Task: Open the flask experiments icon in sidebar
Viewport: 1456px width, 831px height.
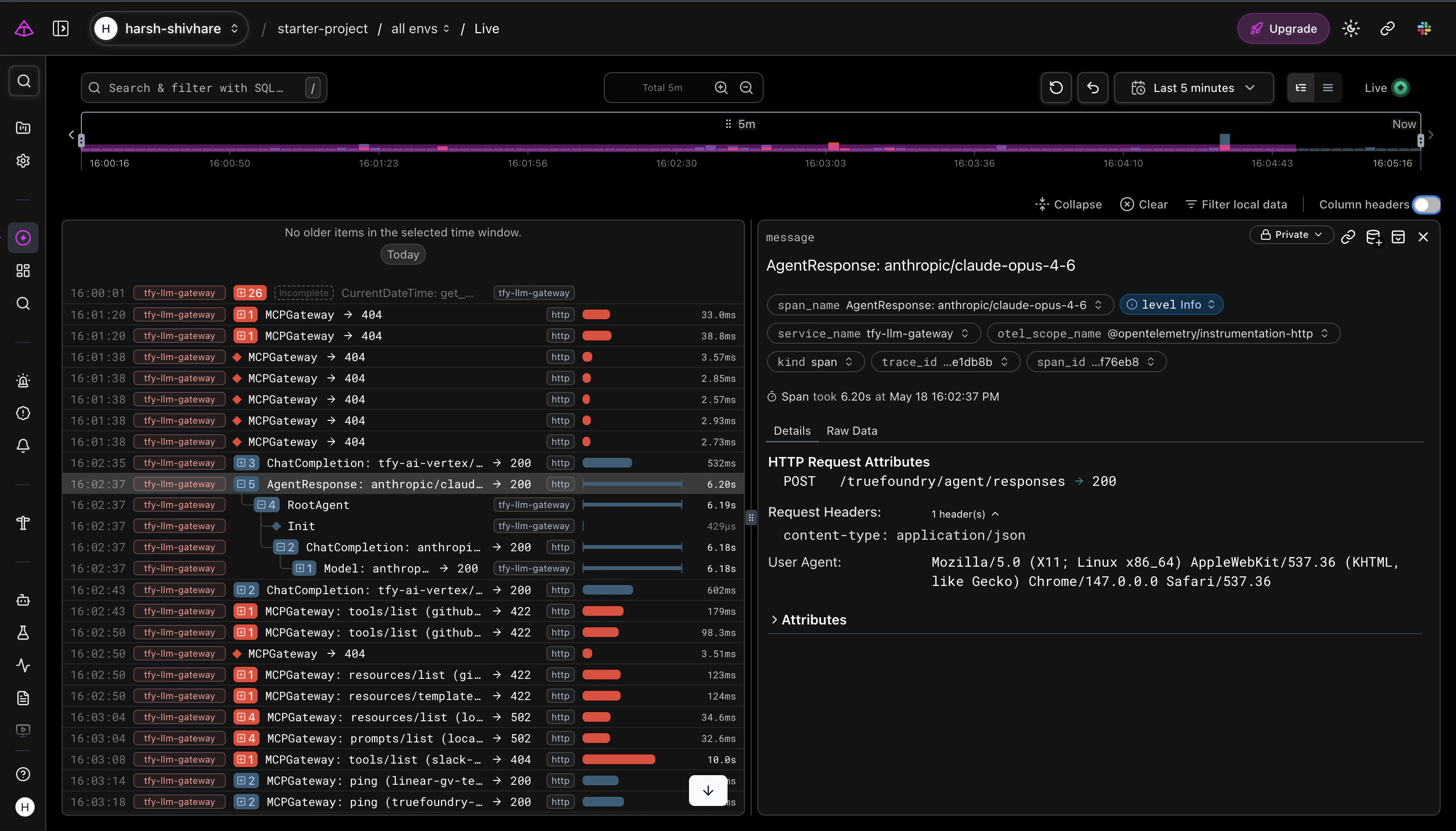Action: pyautogui.click(x=24, y=632)
